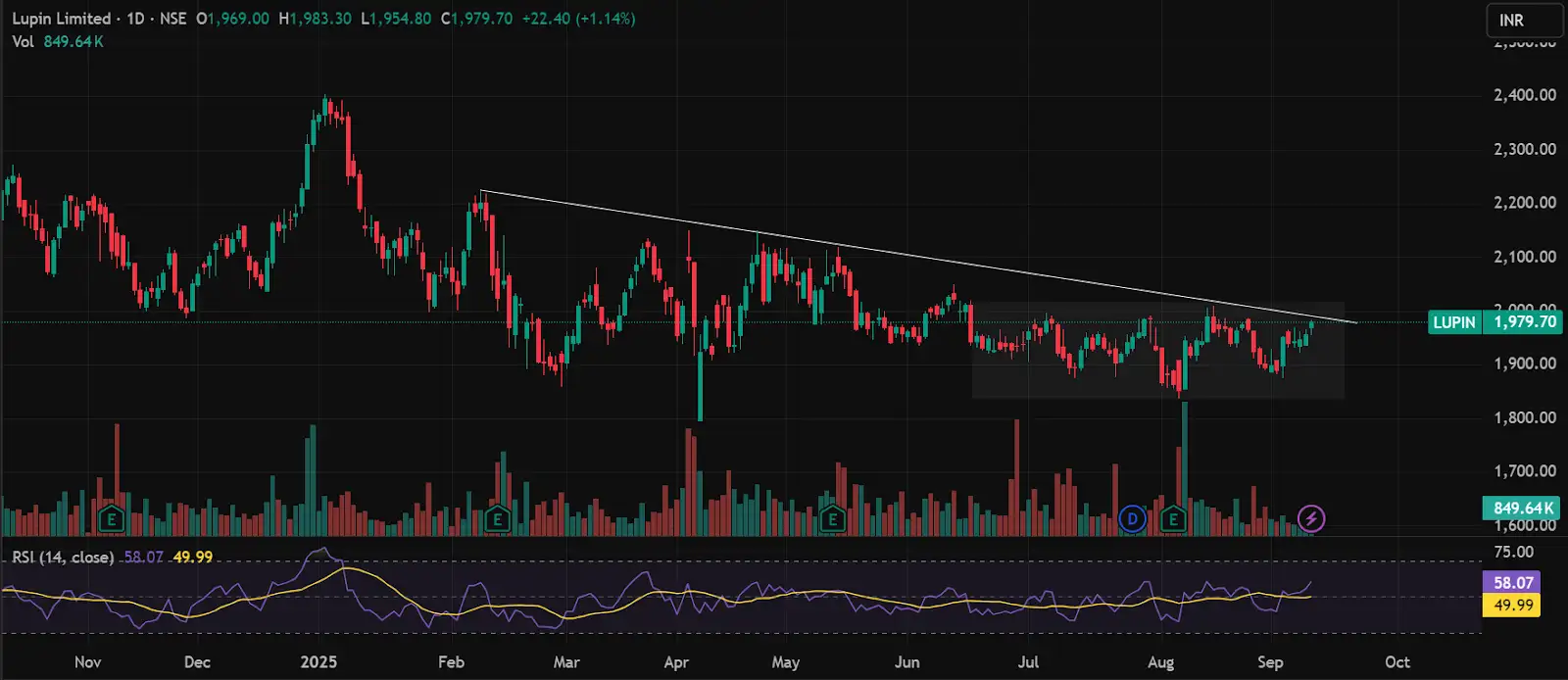Click the Apr label on time axis

[676, 662]
